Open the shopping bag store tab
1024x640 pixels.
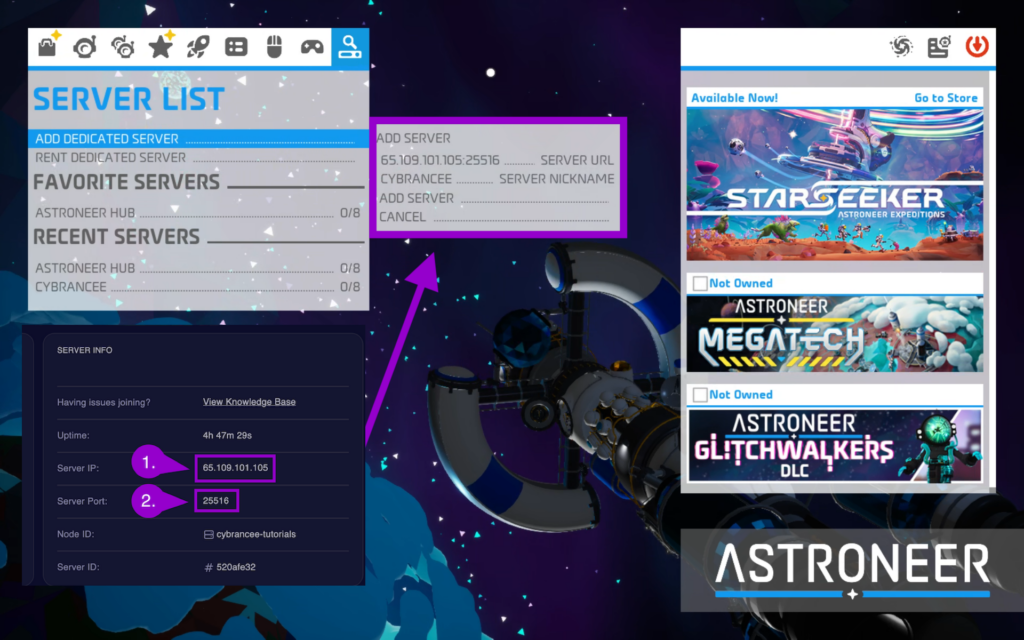pyautogui.click(x=48, y=46)
